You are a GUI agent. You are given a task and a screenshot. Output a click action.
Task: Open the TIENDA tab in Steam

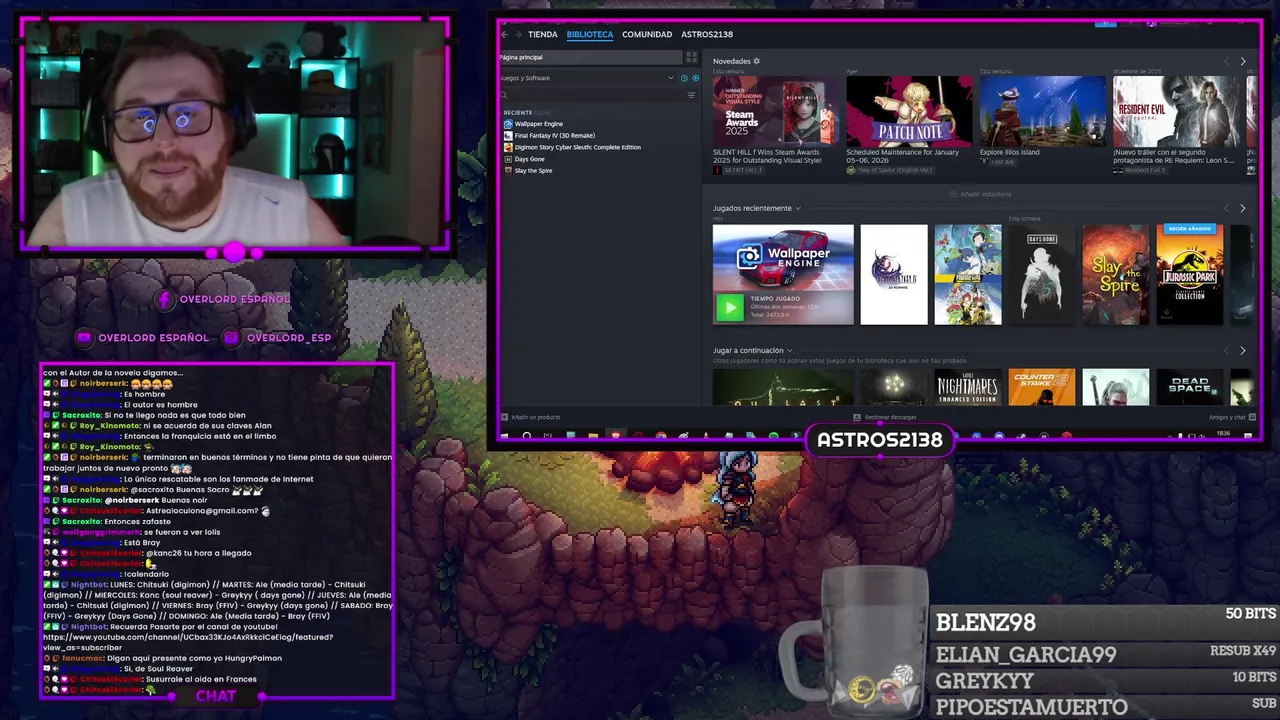pyautogui.click(x=543, y=34)
